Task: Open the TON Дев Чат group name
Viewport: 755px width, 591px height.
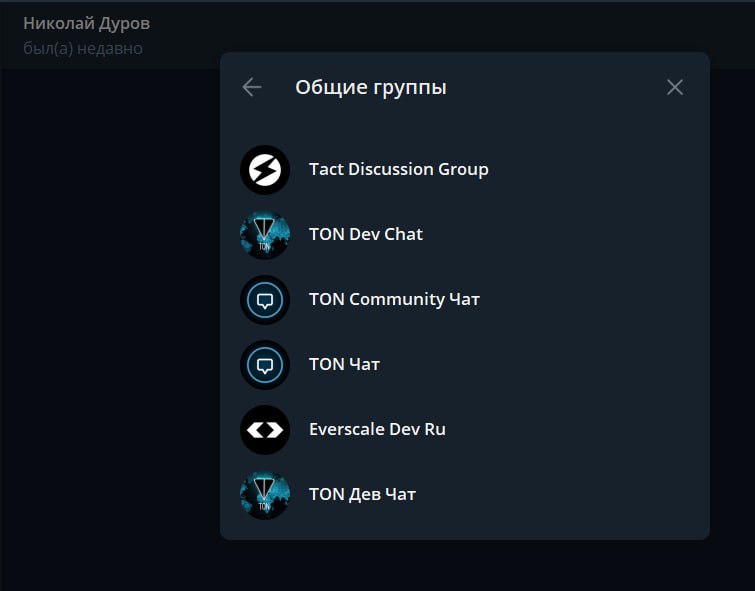Action: (x=362, y=494)
